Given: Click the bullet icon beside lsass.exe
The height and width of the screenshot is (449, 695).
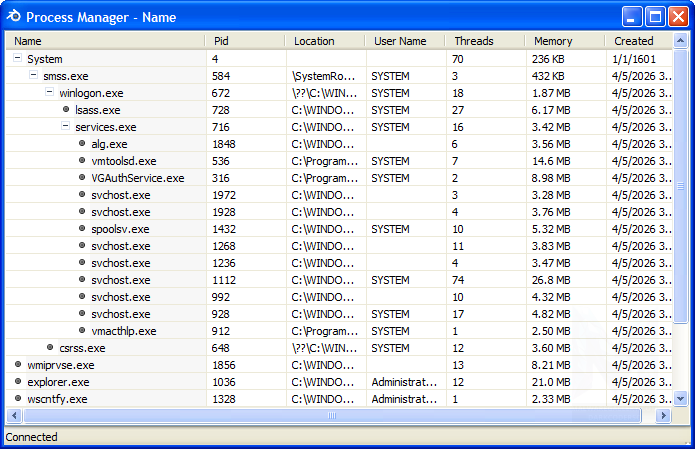Looking at the screenshot, I should 66,110.
